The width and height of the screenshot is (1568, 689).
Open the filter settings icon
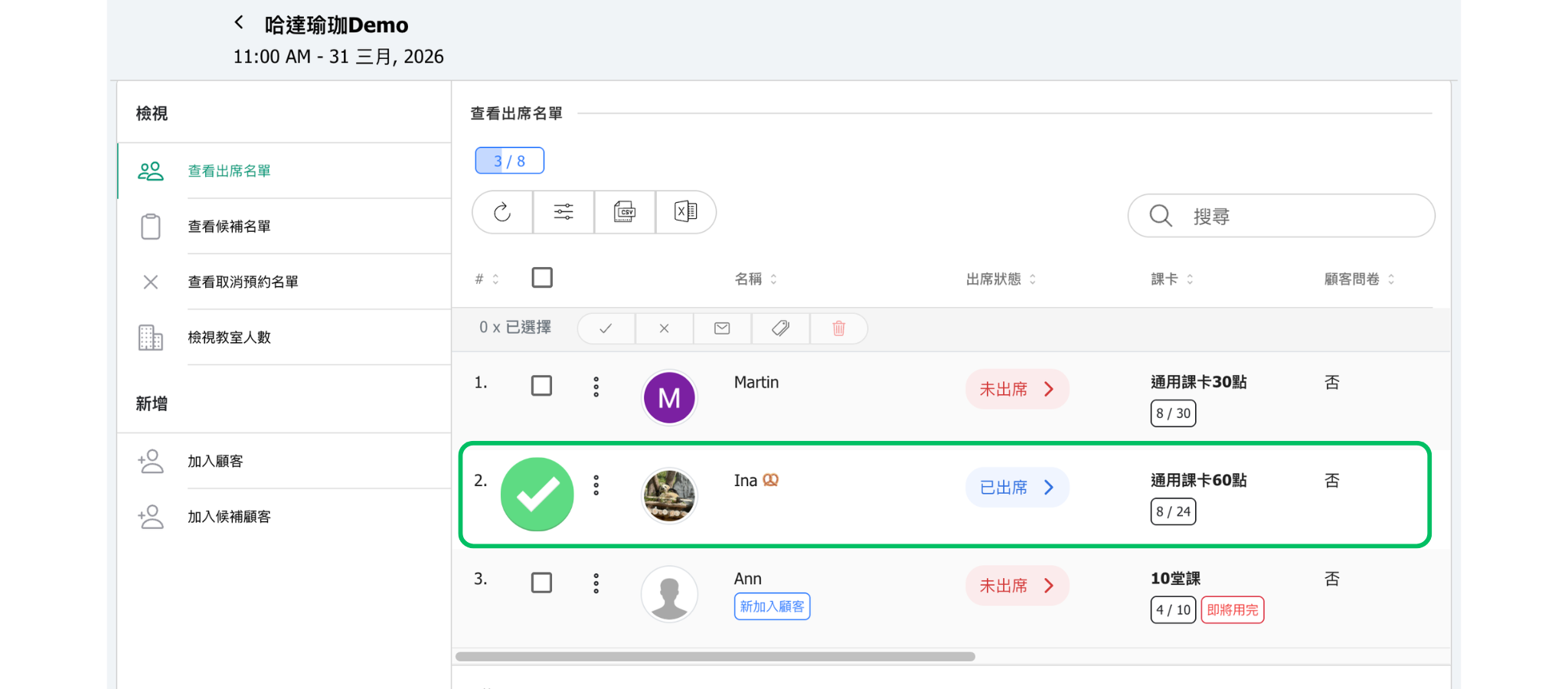point(563,212)
